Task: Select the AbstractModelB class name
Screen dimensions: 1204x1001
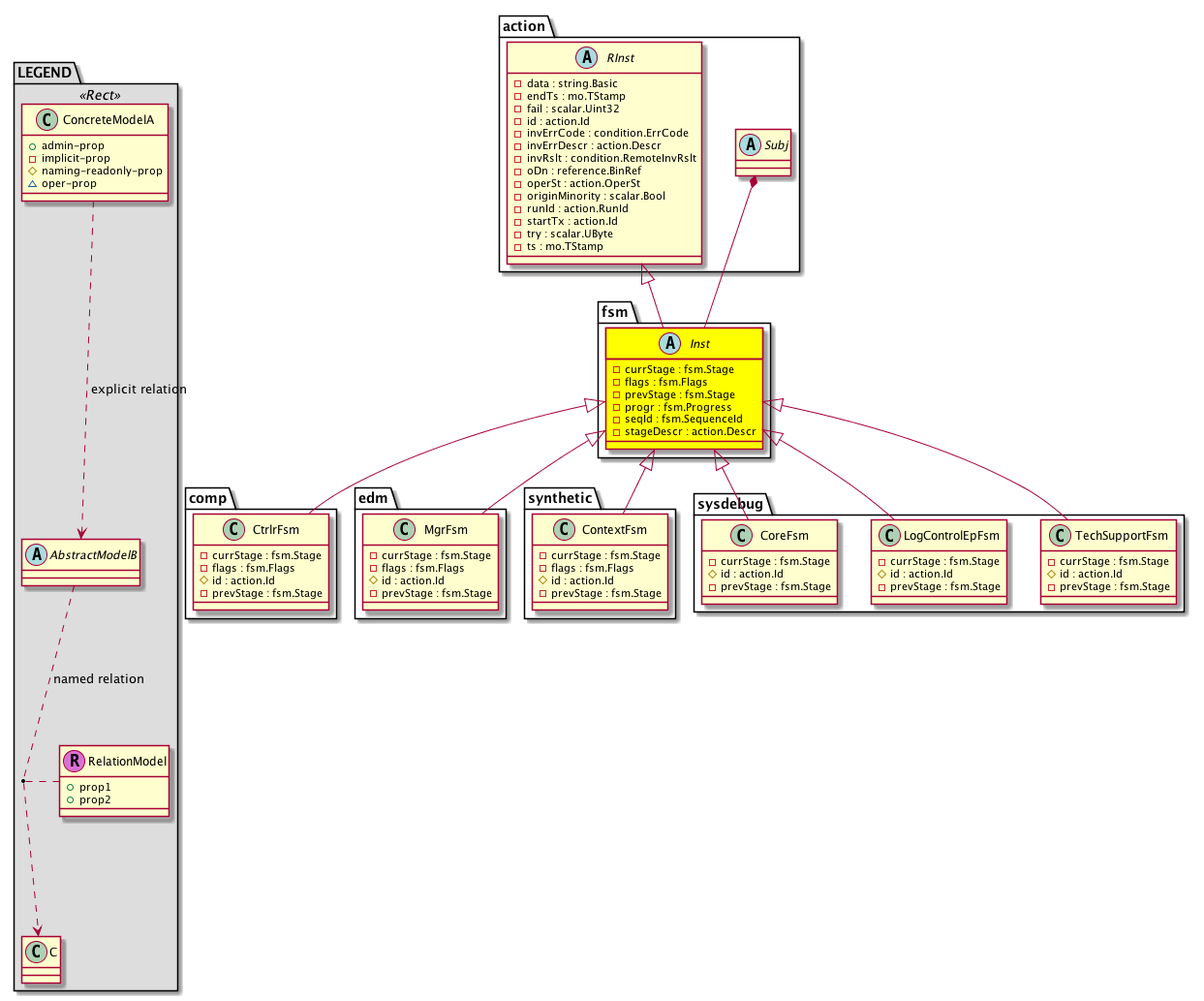Action: (94, 554)
